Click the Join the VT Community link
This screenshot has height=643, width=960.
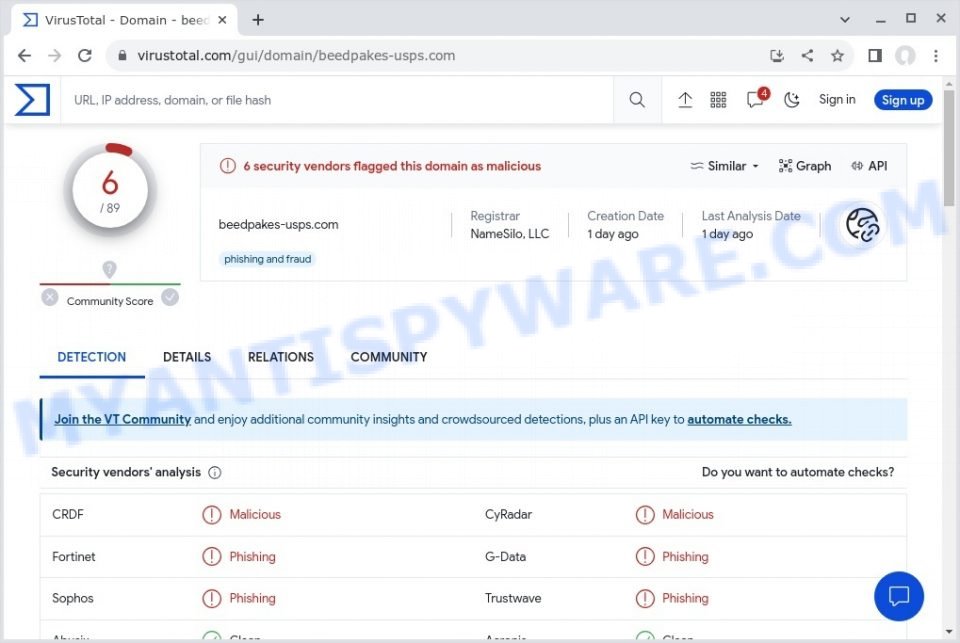[122, 419]
